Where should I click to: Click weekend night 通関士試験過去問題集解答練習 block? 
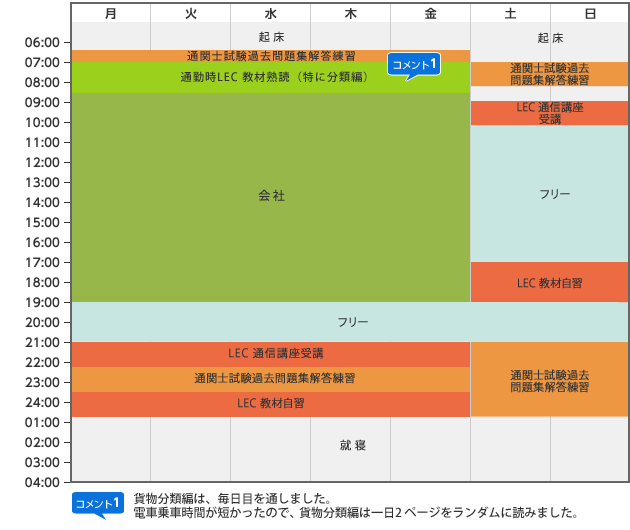[549, 379]
